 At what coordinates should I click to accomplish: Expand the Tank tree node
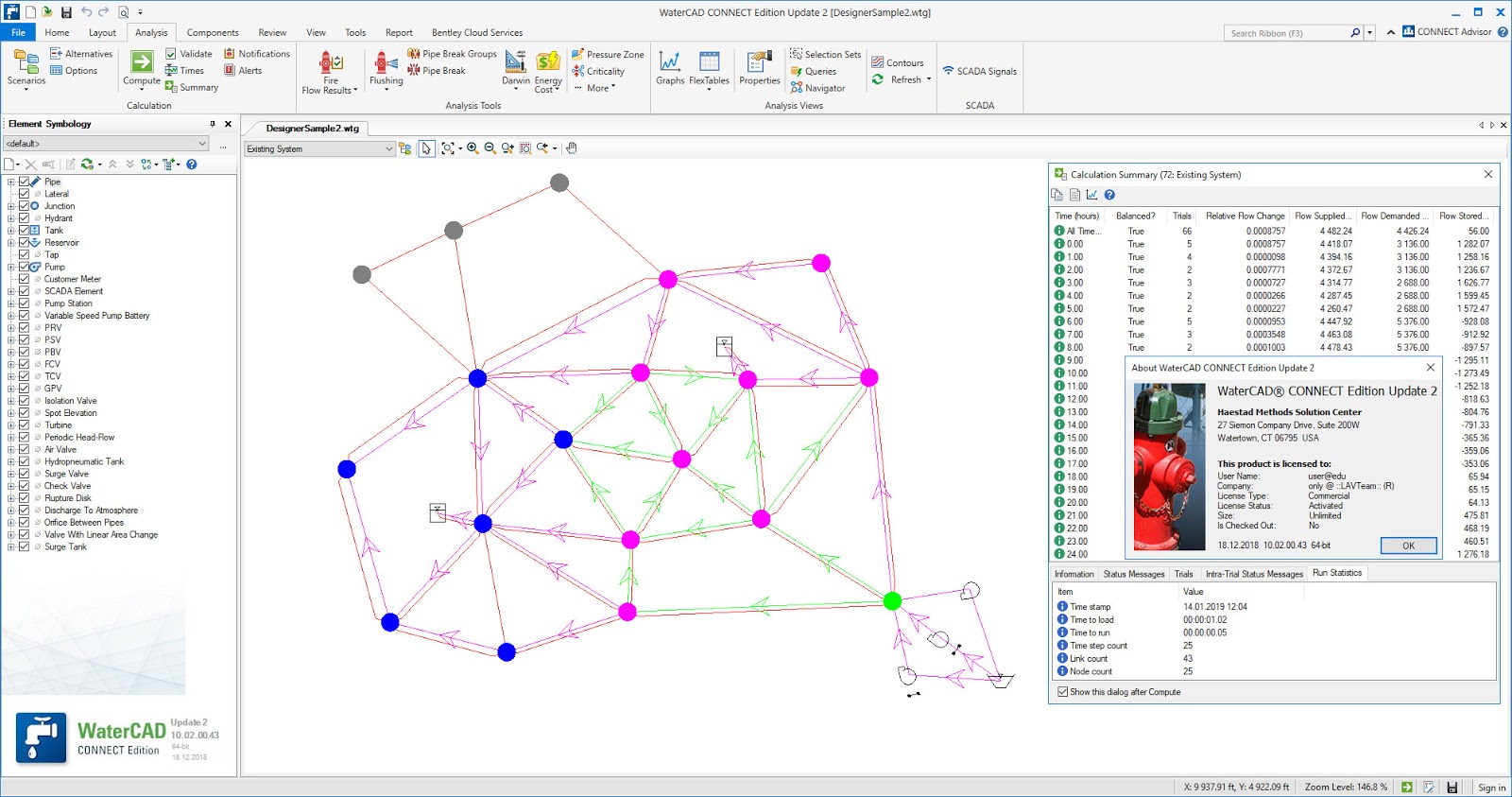click(x=11, y=231)
